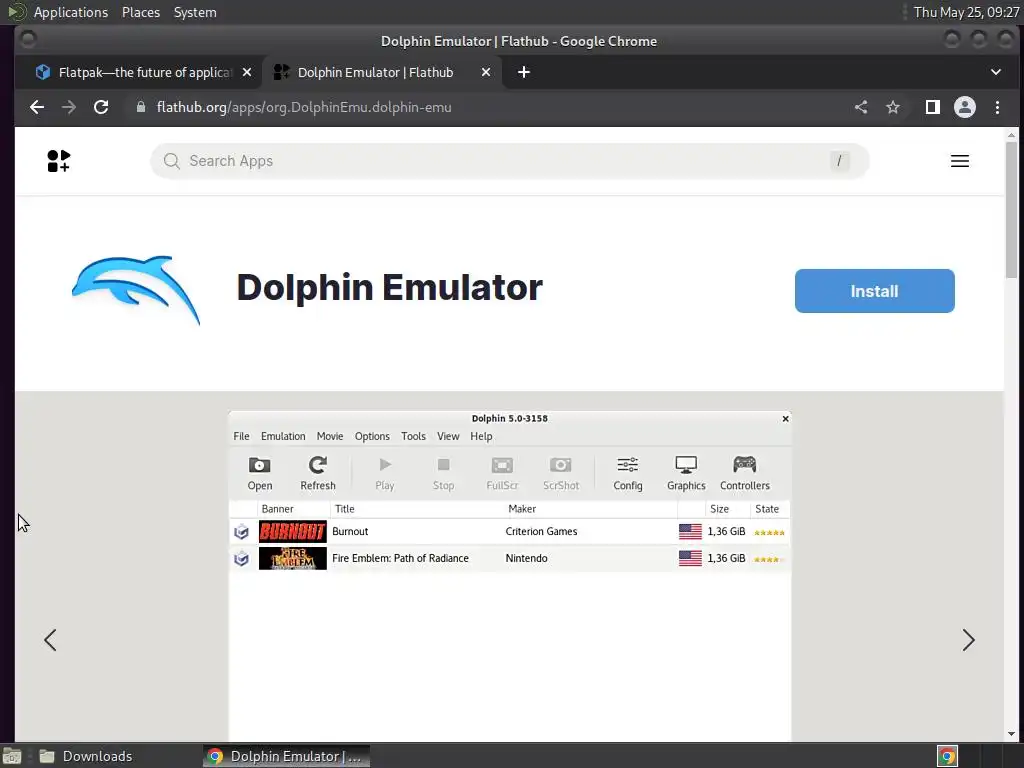Switch to the Flatpak tab
This screenshot has width=1024, height=768.
pos(137,72)
